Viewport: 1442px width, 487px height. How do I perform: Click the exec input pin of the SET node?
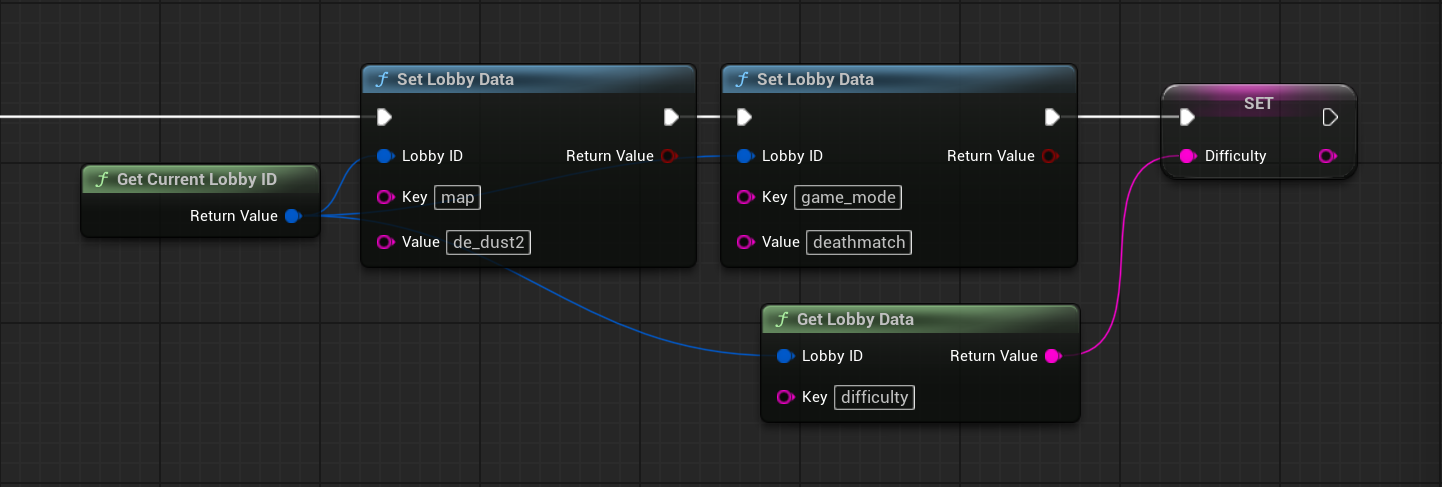point(1187,118)
